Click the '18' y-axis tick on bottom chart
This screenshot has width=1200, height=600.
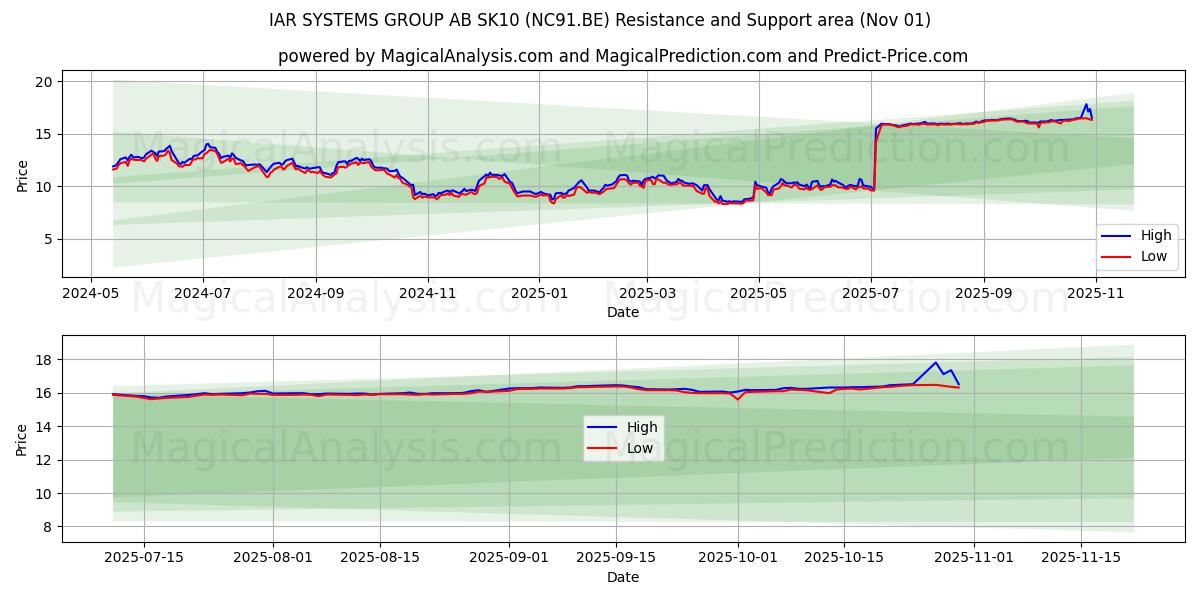[44, 360]
